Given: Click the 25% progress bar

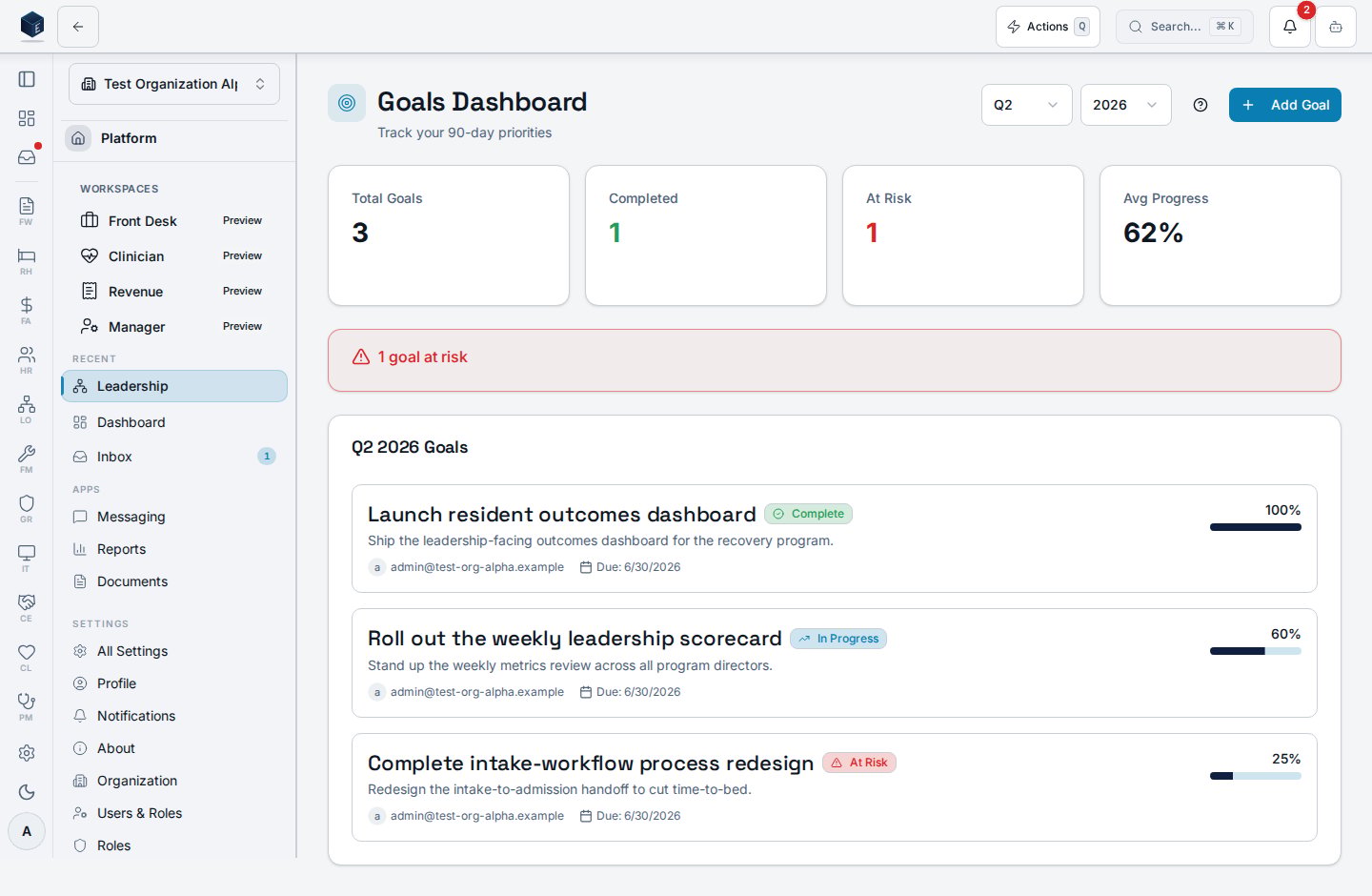Looking at the screenshot, I should tap(1256, 776).
